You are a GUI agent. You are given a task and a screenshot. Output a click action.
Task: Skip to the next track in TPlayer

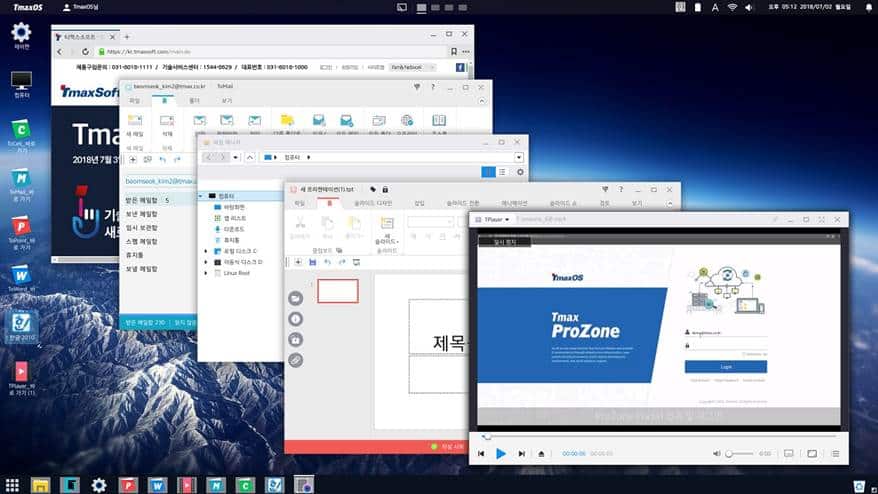pyautogui.click(x=521, y=453)
